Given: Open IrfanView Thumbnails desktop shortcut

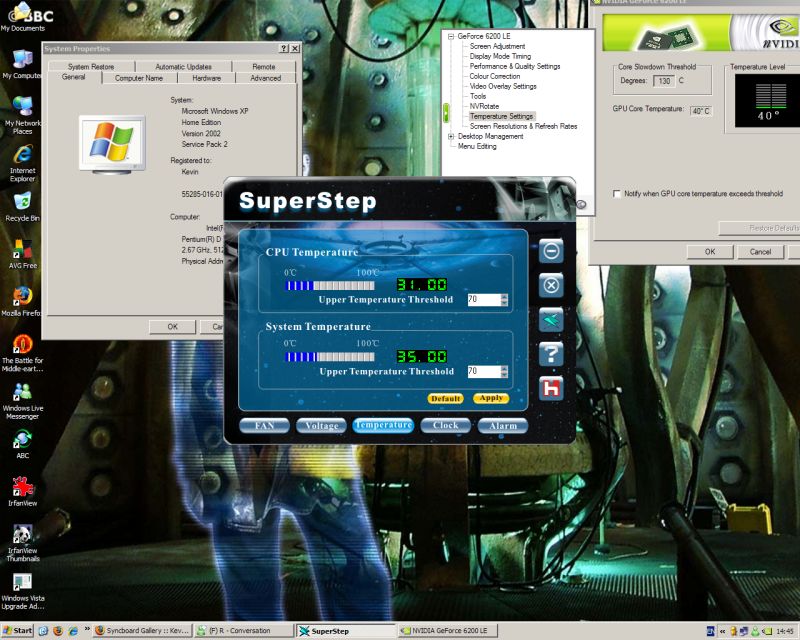Looking at the screenshot, I should pyautogui.click(x=22, y=543).
